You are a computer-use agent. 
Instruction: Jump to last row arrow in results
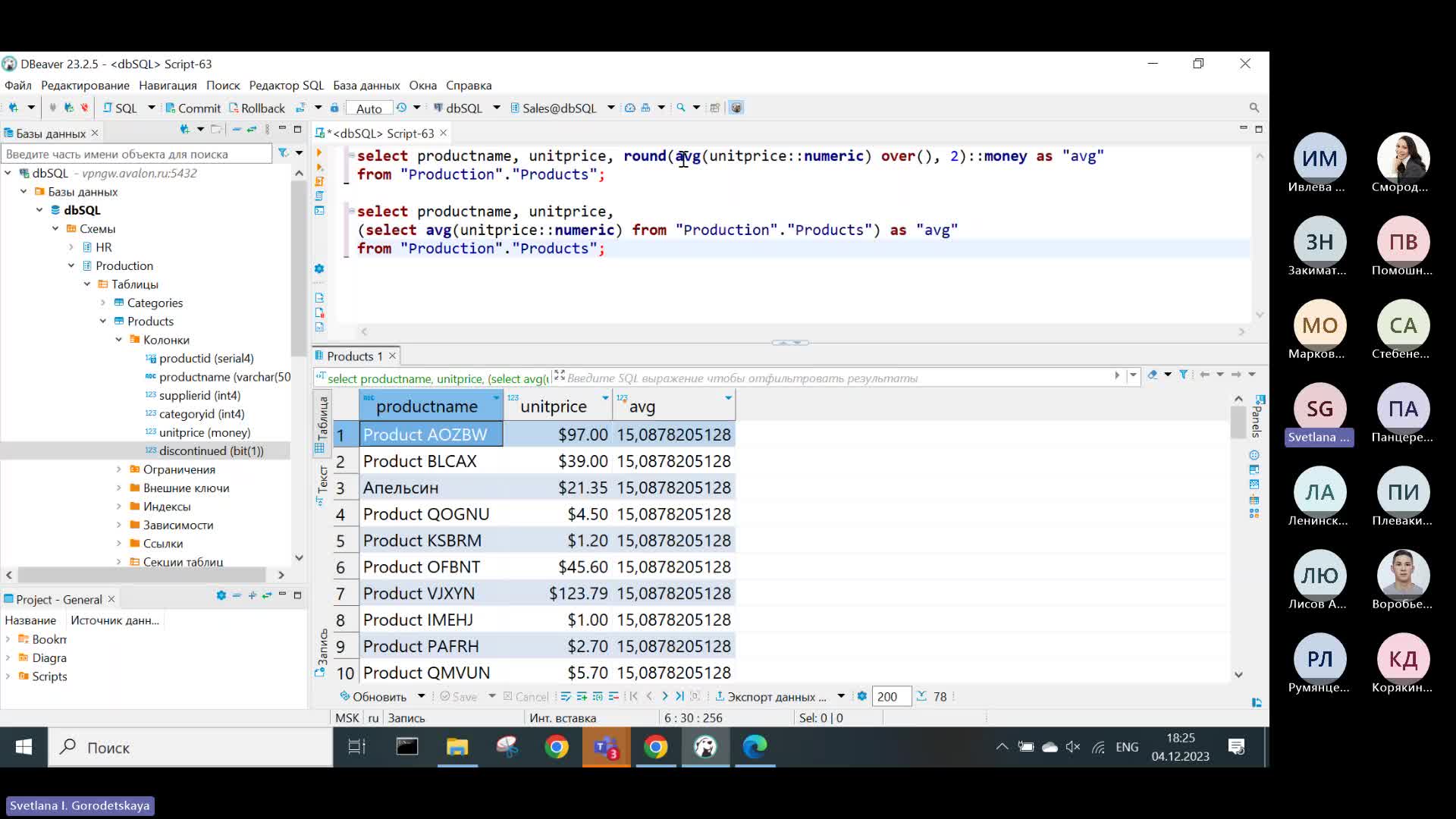pos(679,696)
